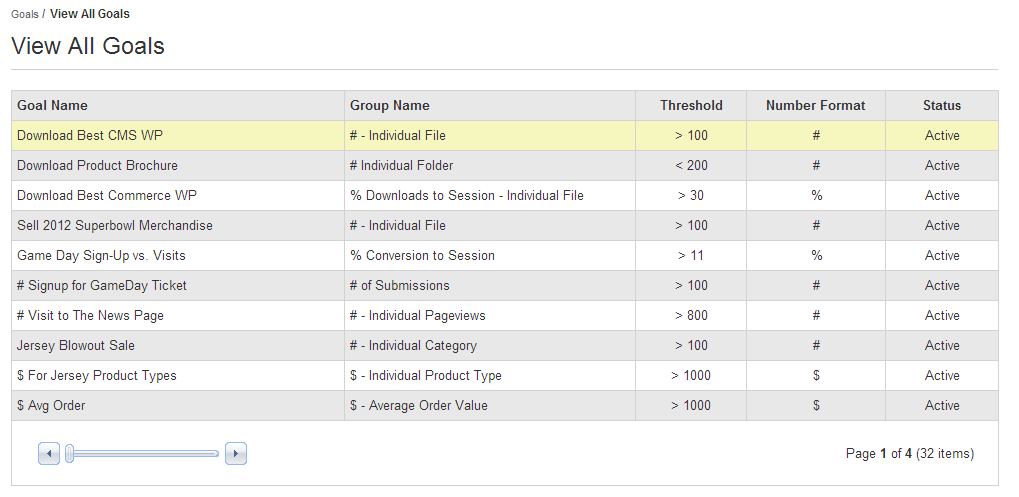Select # Visit to The News Page row
1019x497 pixels.
(505, 315)
